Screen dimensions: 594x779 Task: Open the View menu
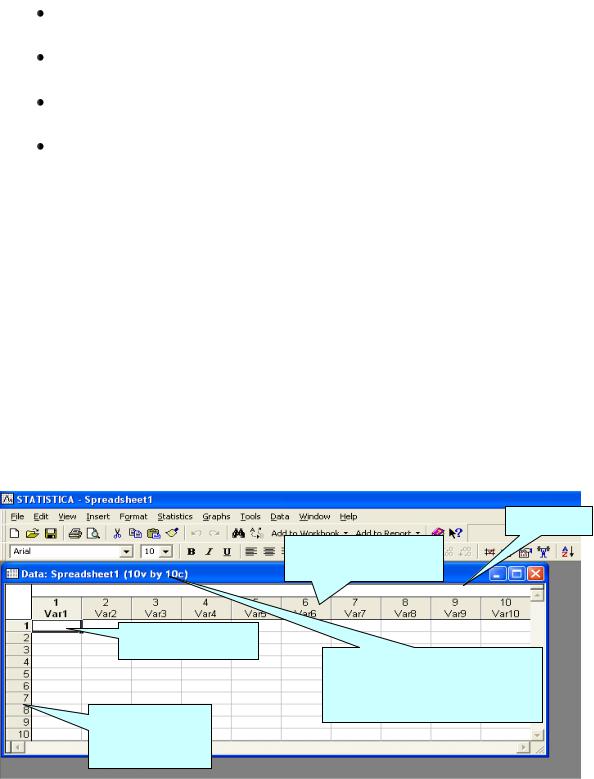tap(67, 517)
